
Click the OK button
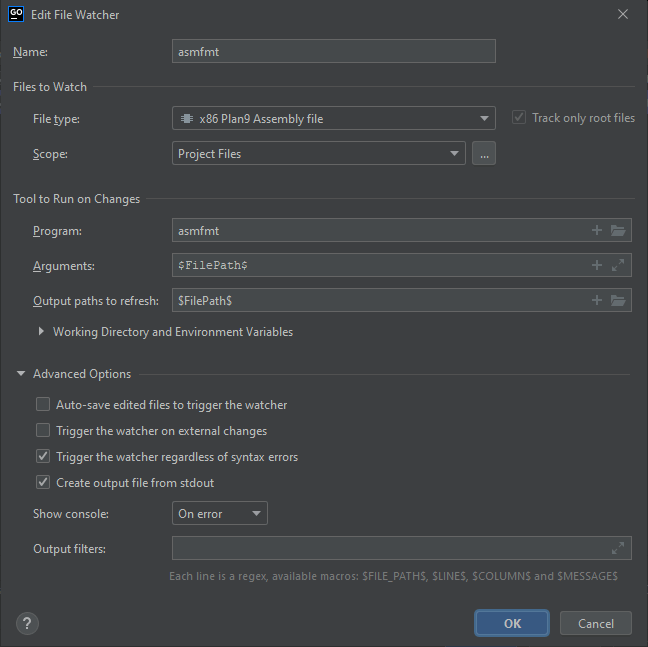pyautogui.click(x=512, y=623)
